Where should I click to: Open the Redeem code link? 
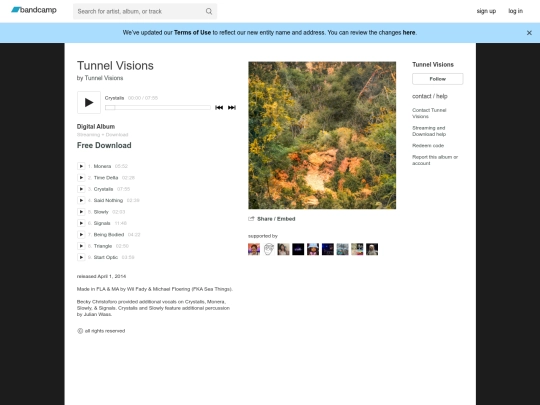click(x=428, y=145)
